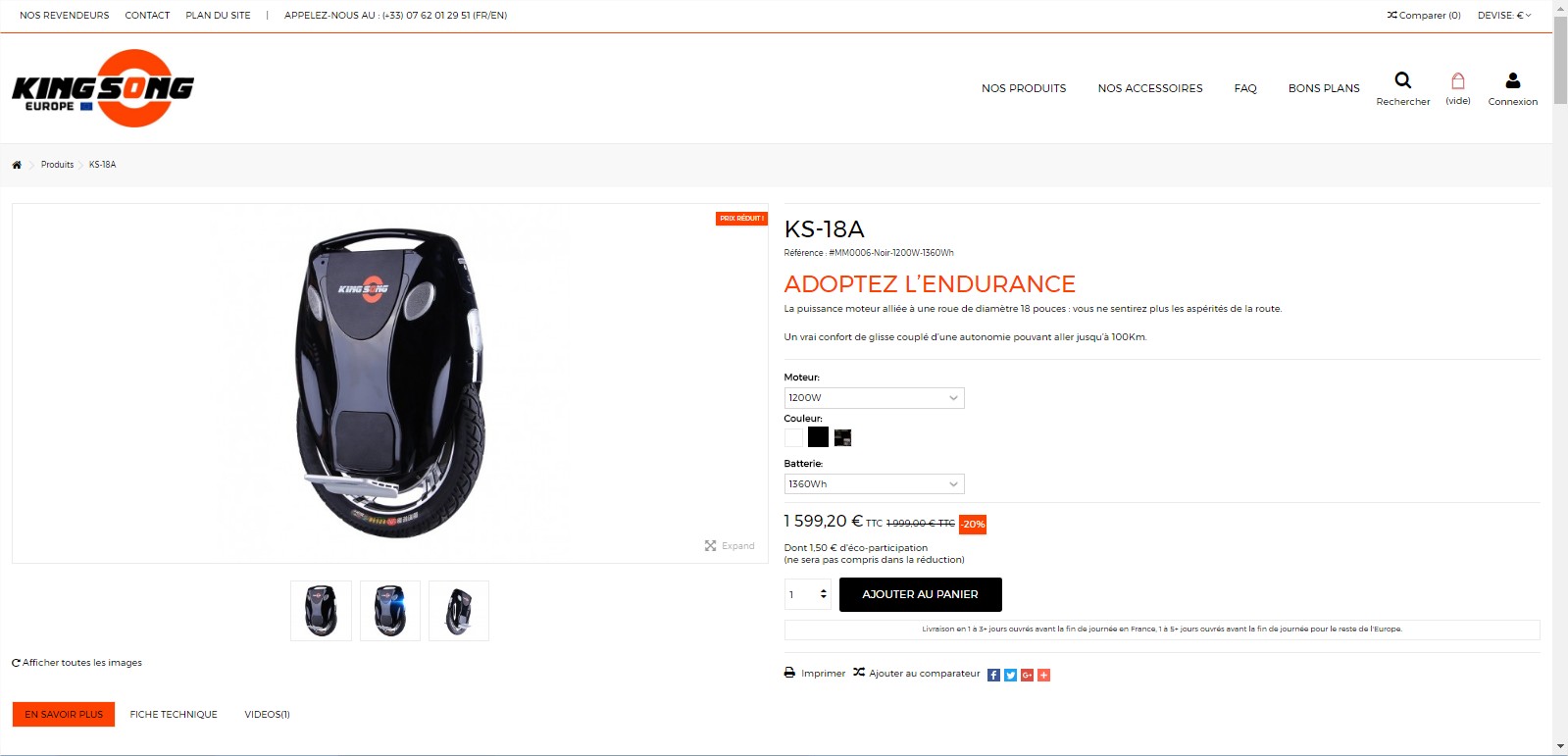Share on Facebook icon
Image resolution: width=1568 pixels, height=756 pixels.
coord(994,675)
